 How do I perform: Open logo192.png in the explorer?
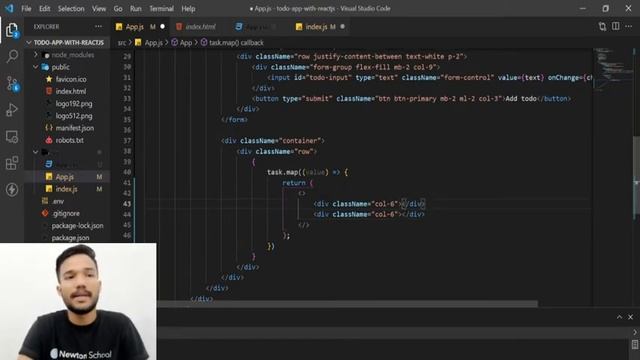[73, 104]
